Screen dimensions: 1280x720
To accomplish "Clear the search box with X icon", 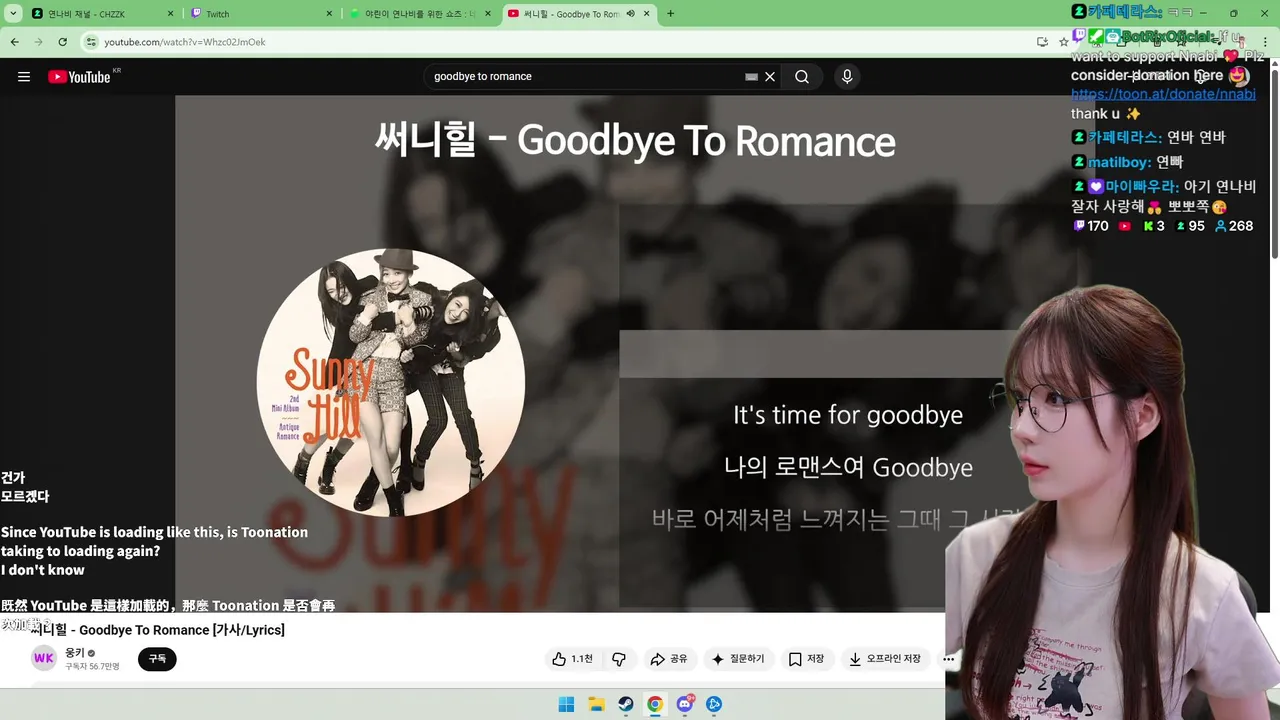I will [770, 77].
